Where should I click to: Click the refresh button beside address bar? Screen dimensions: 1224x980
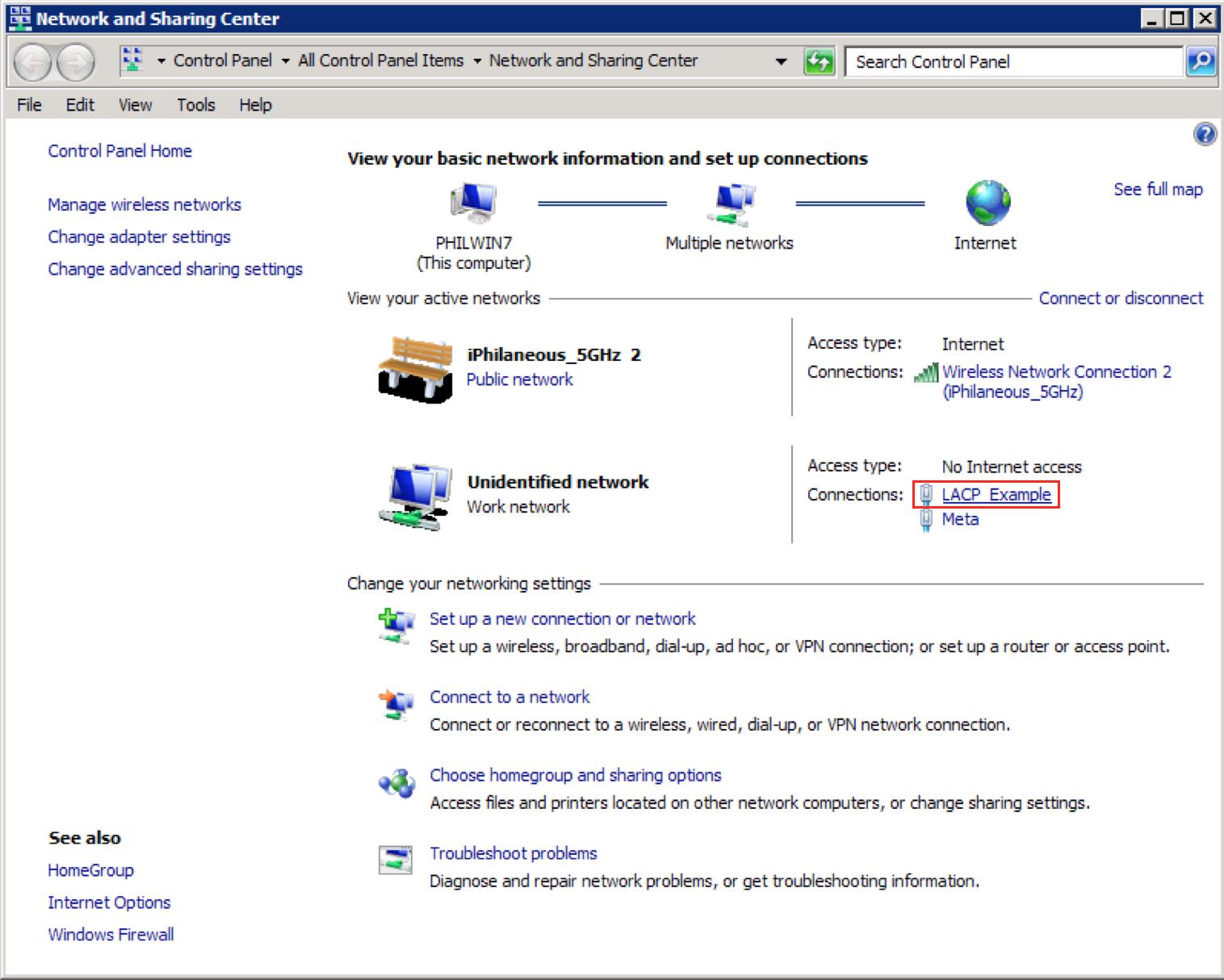[819, 61]
